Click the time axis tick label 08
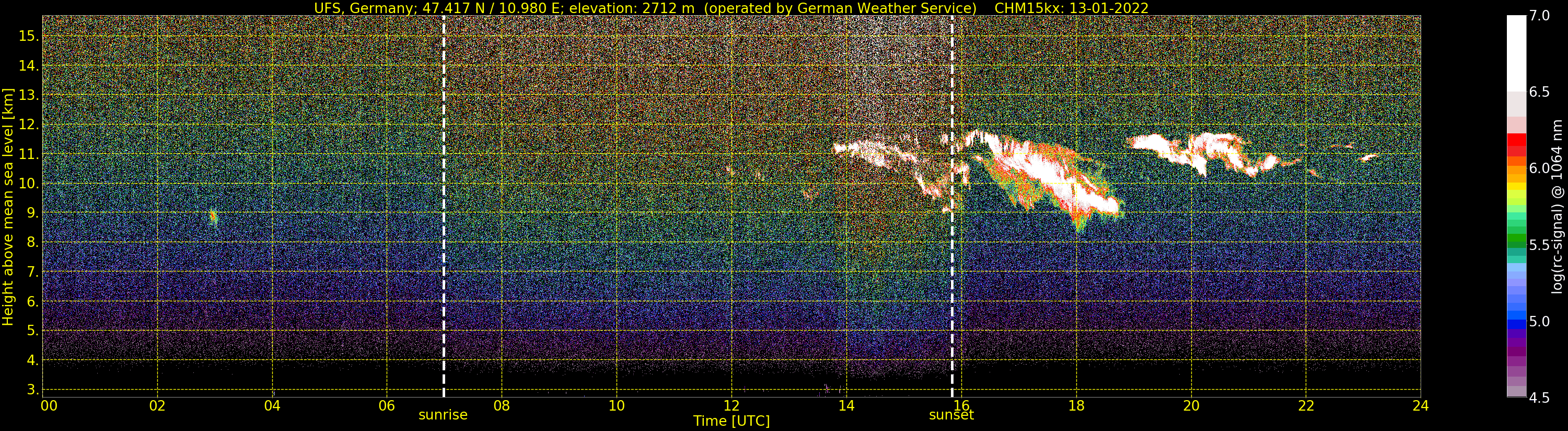Screen dimensions: 1568x431 502,406
